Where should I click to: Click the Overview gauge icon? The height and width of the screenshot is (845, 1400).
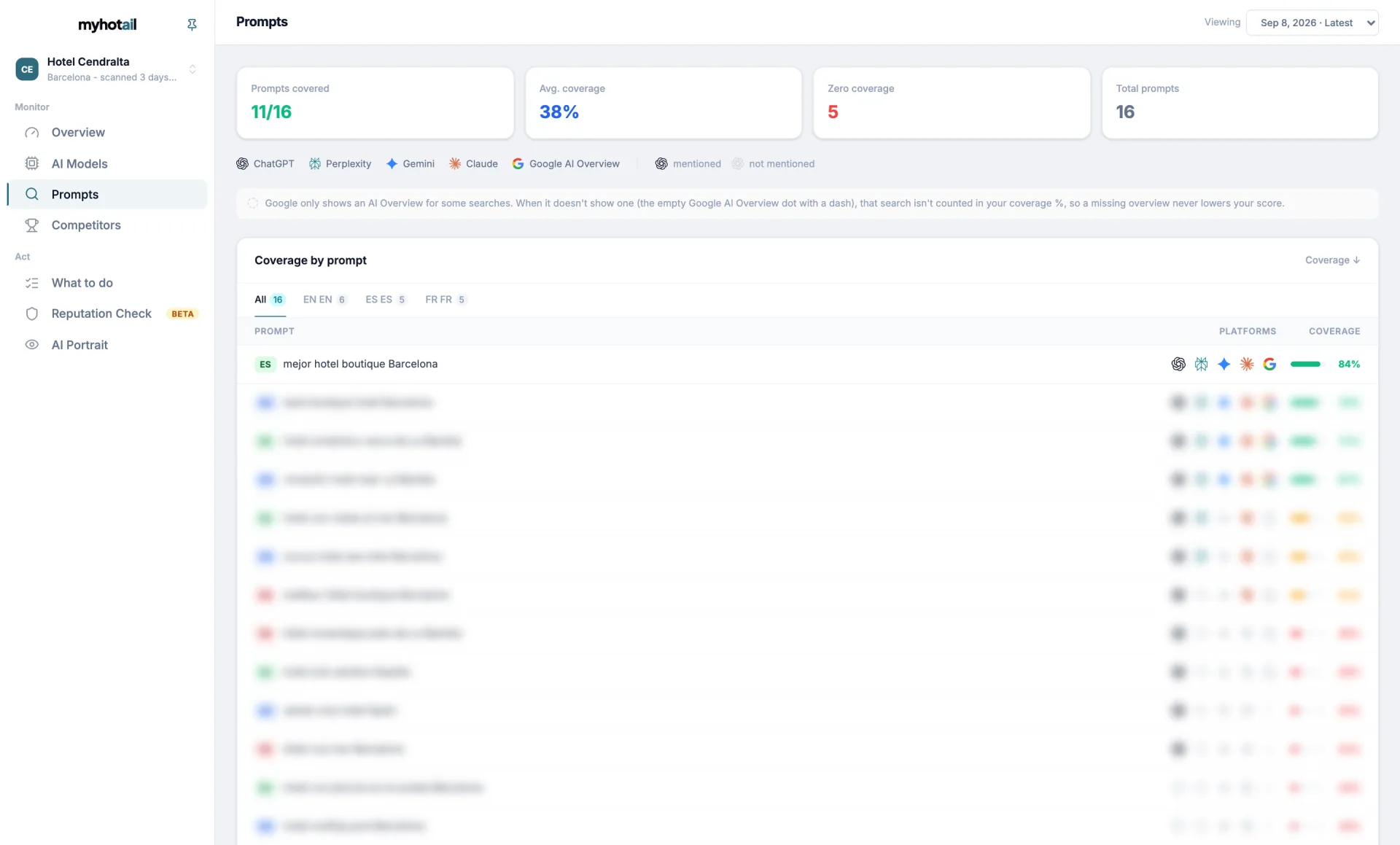click(x=32, y=133)
